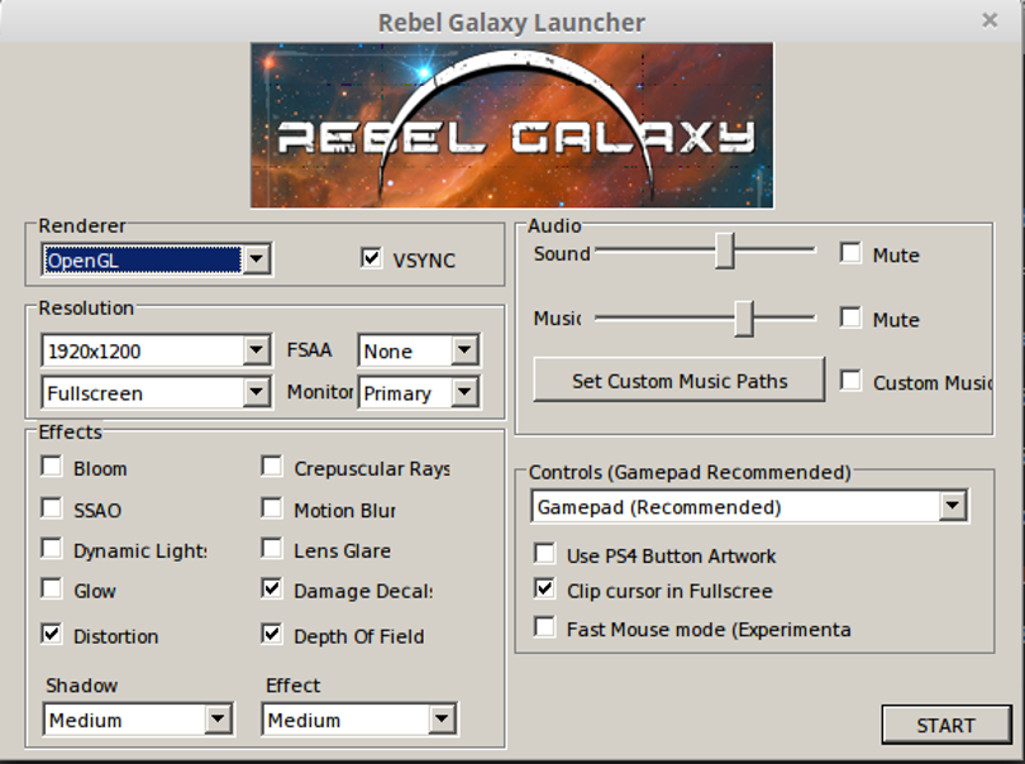
Task: Open the Fullscreen display mode dropdown
Action: pyautogui.click(x=156, y=393)
